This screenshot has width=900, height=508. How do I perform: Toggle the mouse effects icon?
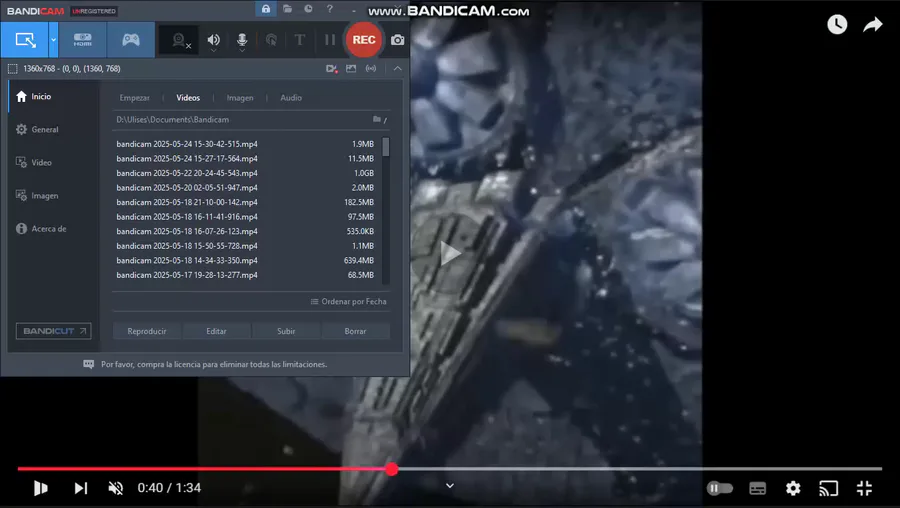[x=271, y=40]
